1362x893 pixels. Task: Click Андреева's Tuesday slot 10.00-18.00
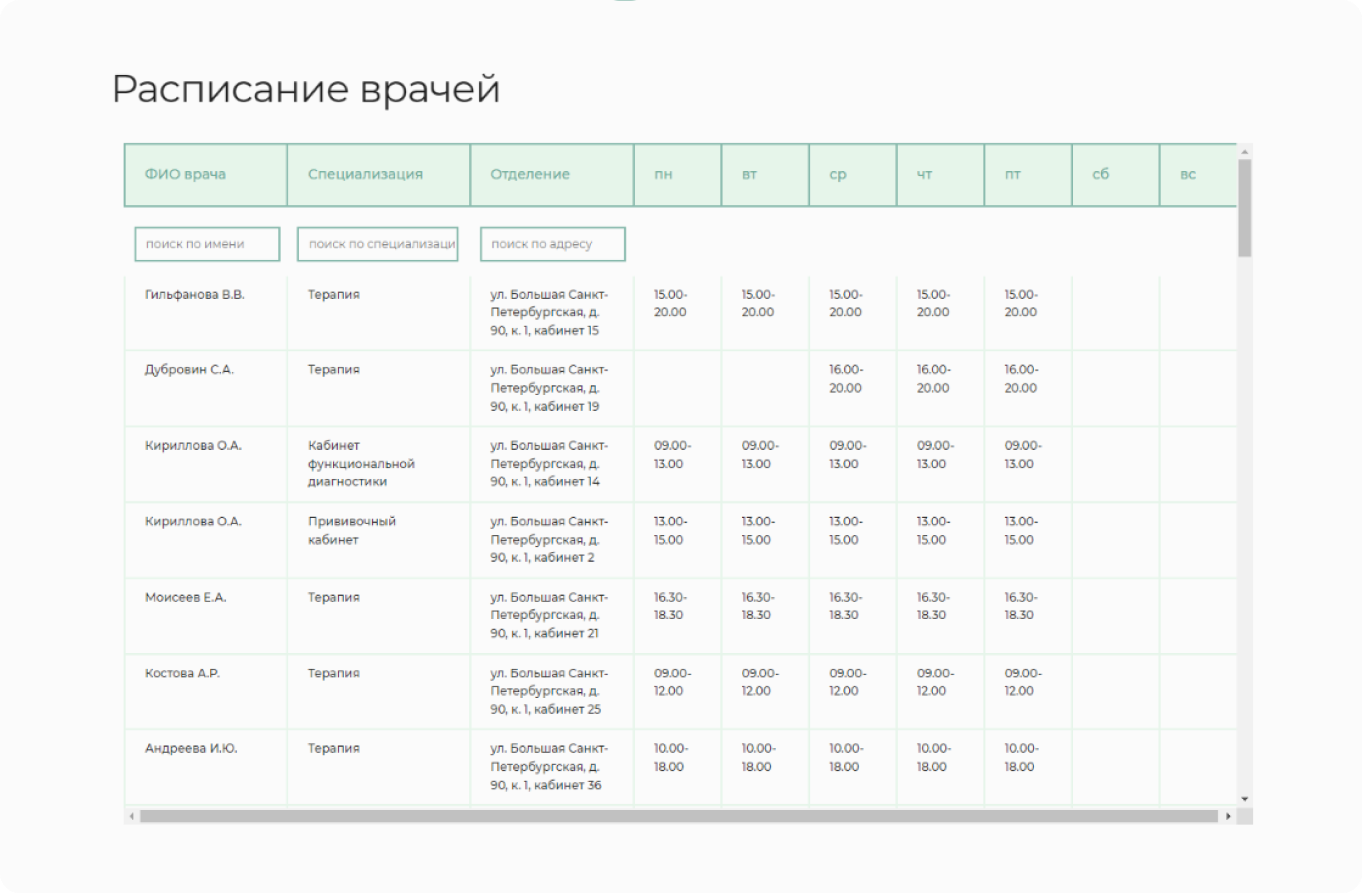pyautogui.click(x=759, y=758)
